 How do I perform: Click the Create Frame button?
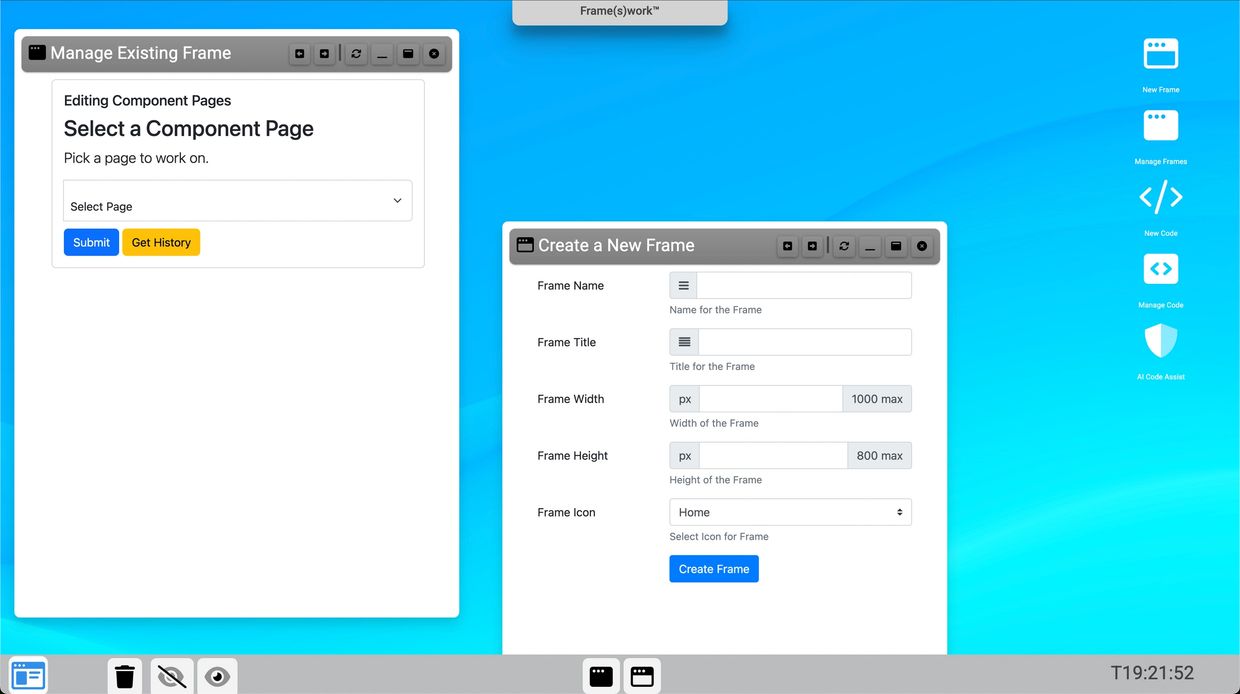(714, 569)
